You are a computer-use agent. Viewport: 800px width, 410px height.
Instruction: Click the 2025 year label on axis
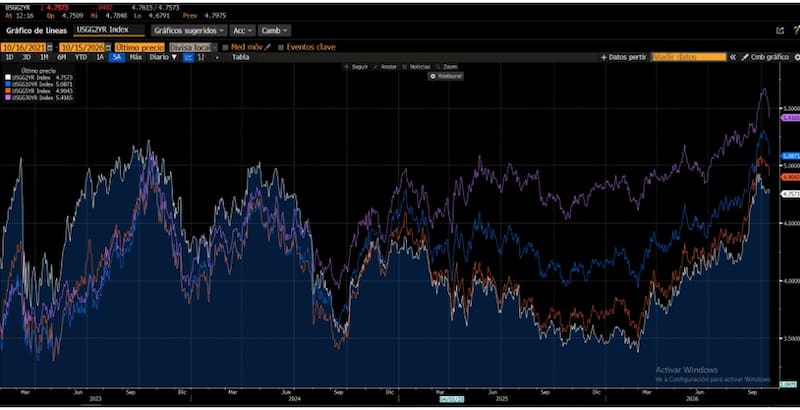coord(503,399)
